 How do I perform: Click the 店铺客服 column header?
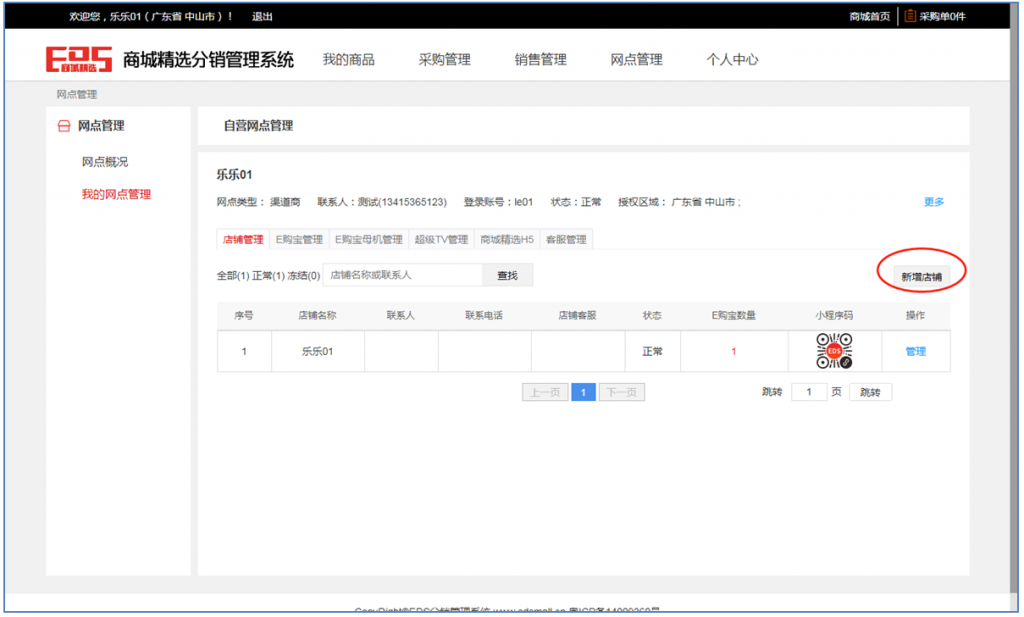click(577, 315)
